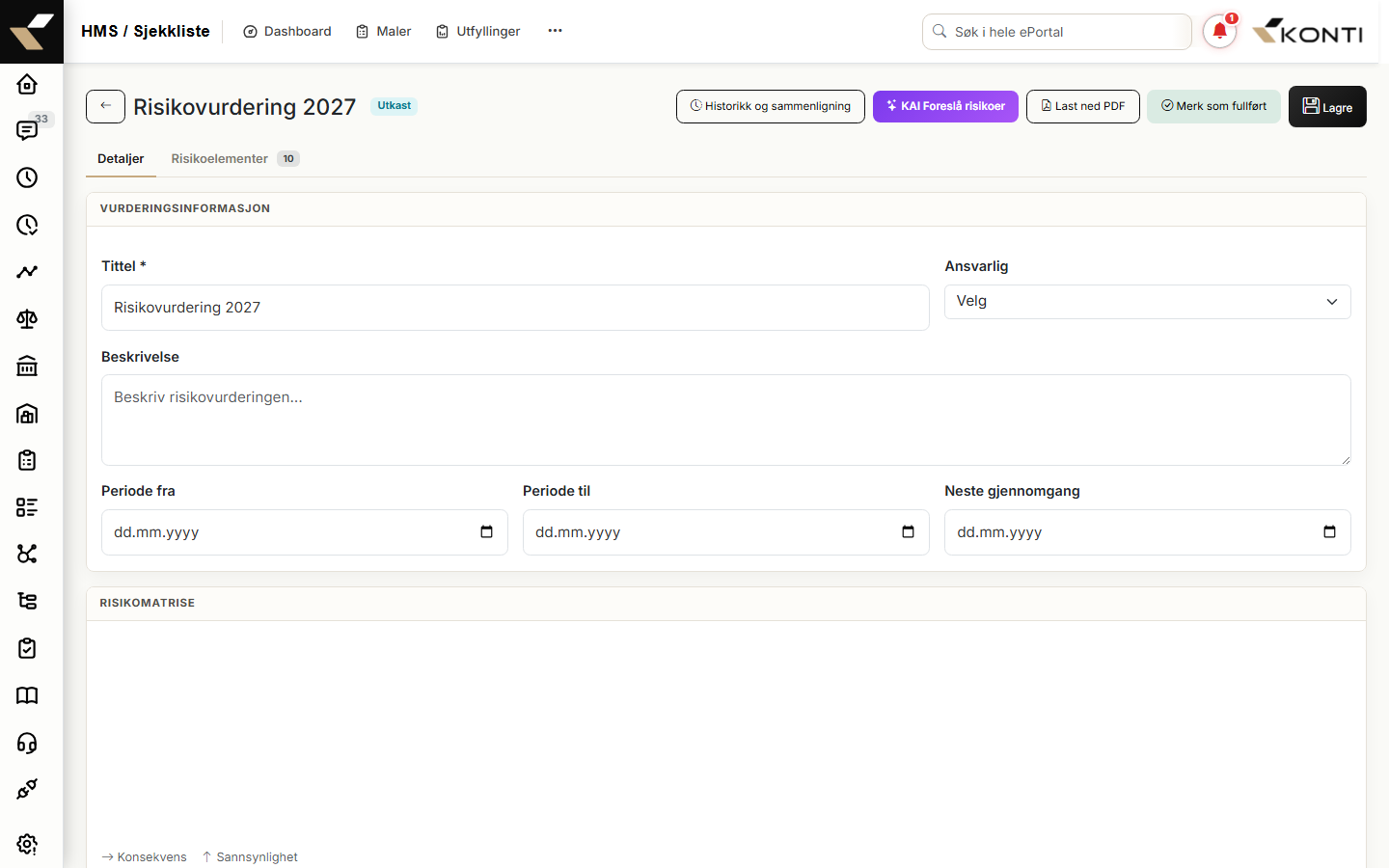Click into the Beskrivelse text area
This screenshot has height=868, width=1389.
[726, 420]
